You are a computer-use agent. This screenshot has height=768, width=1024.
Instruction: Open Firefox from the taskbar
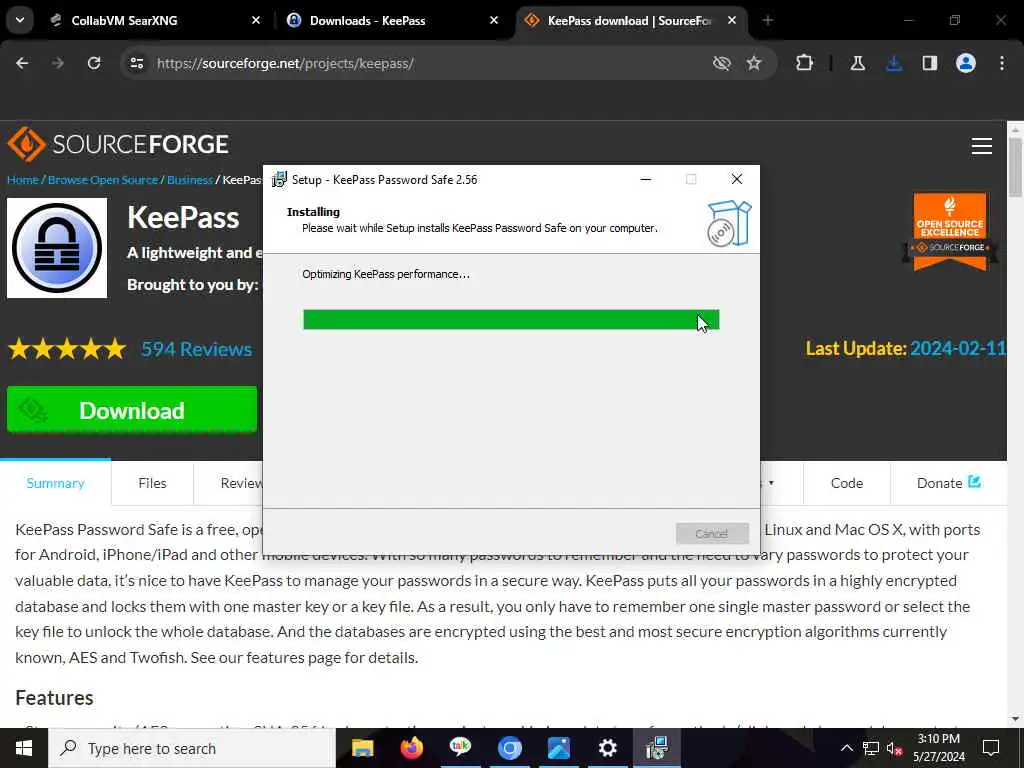[411, 748]
